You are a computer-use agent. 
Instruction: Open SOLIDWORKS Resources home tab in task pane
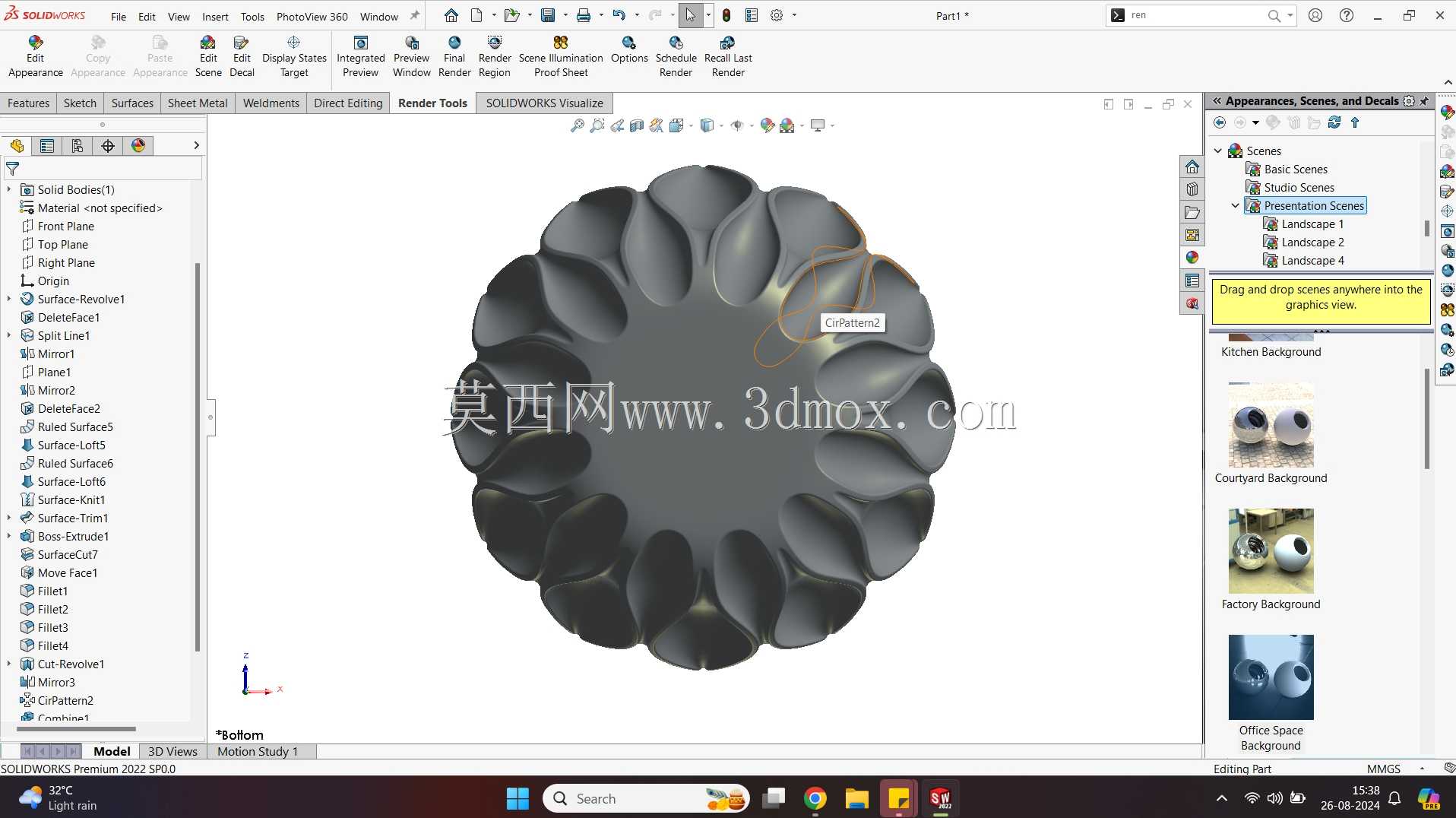click(1192, 167)
